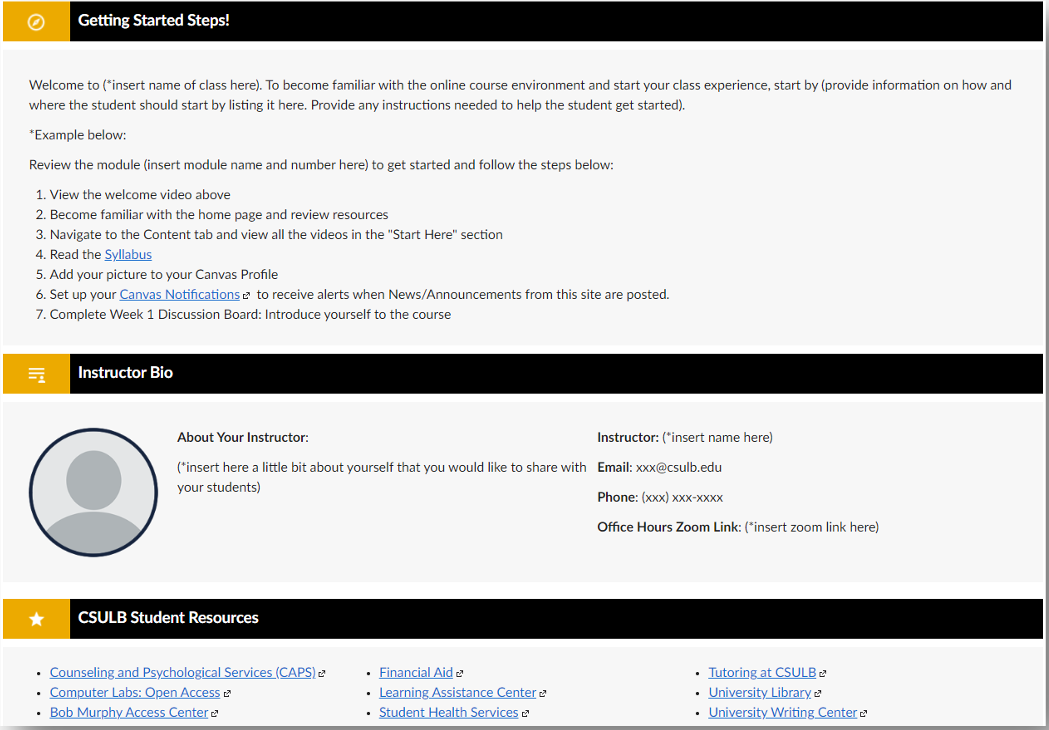Click 'View the welcome video above' step
1049x730 pixels.
[x=140, y=195]
